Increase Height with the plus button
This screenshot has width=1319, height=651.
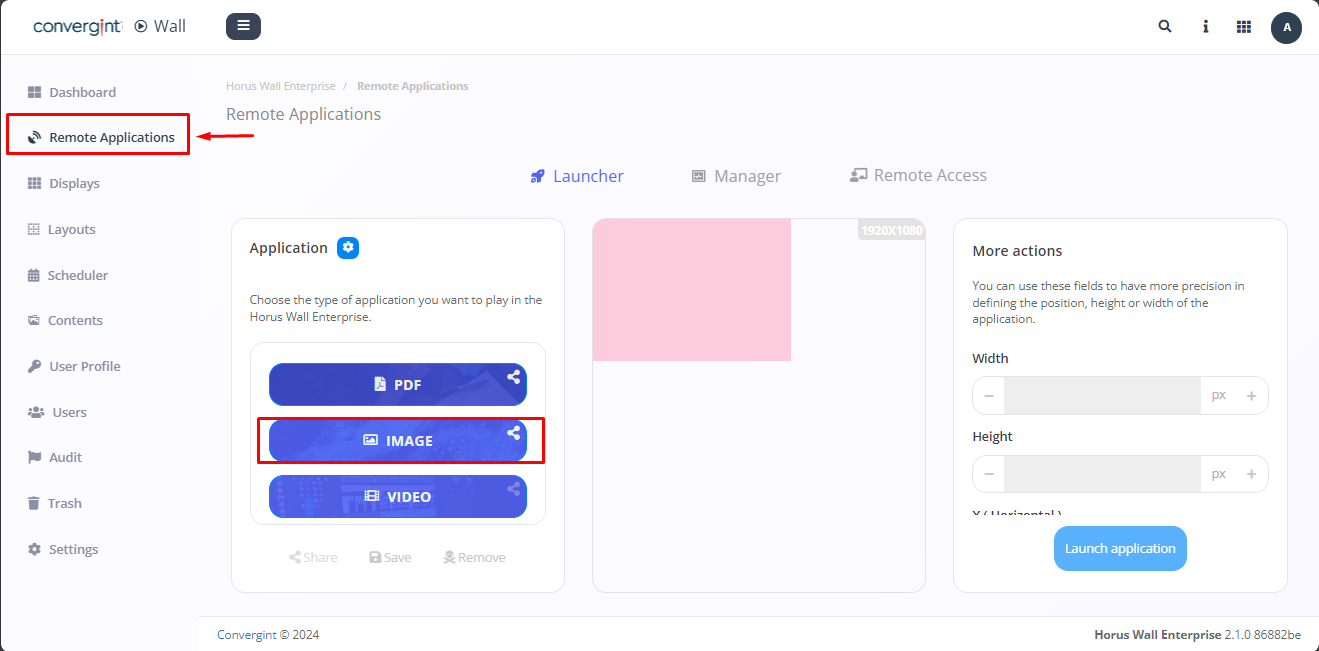coord(1251,474)
